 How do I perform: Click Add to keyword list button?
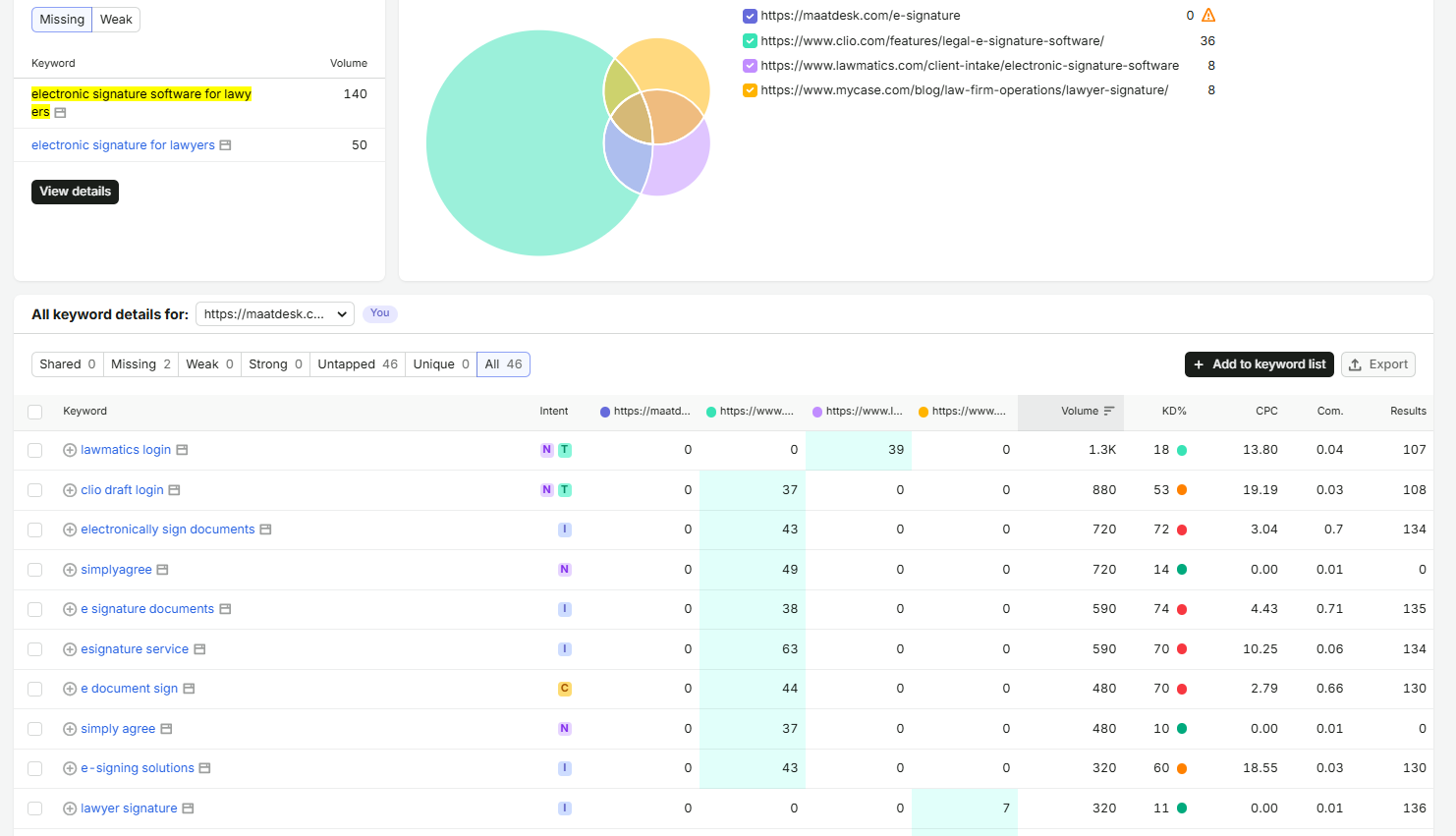click(x=1260, y=364)
